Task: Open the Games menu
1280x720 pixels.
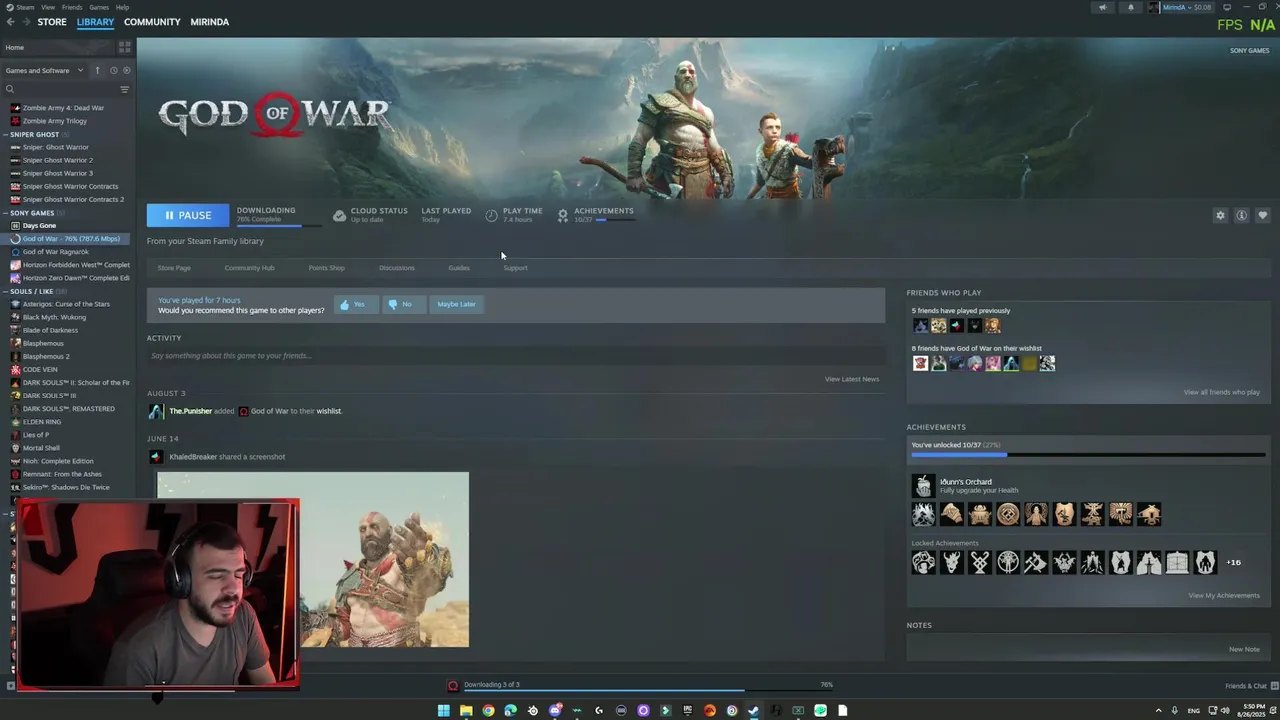Action: coord(99,7)
